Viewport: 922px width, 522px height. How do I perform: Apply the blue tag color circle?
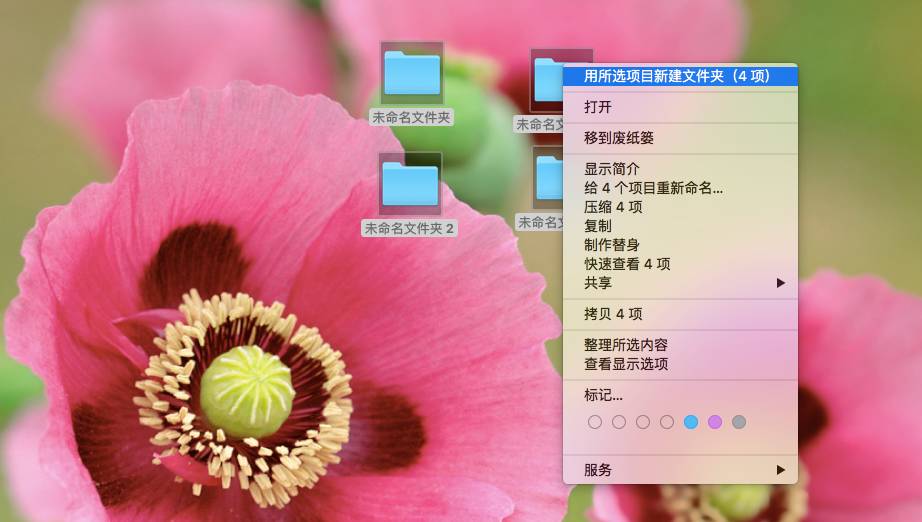[691, 421]
